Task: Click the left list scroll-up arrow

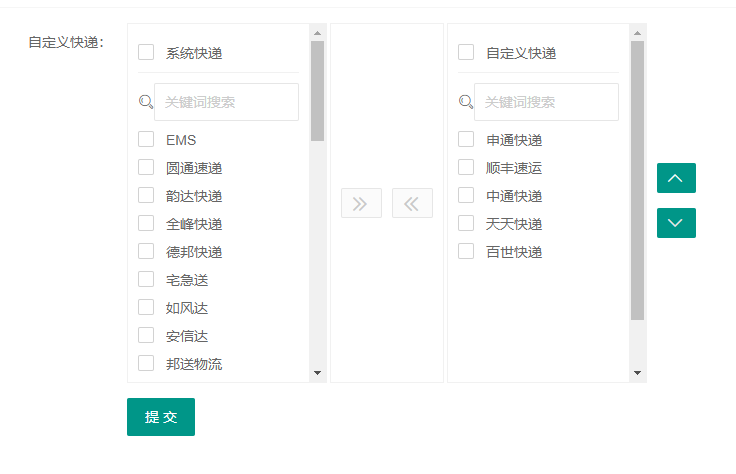Action: [x=318, y=32]
